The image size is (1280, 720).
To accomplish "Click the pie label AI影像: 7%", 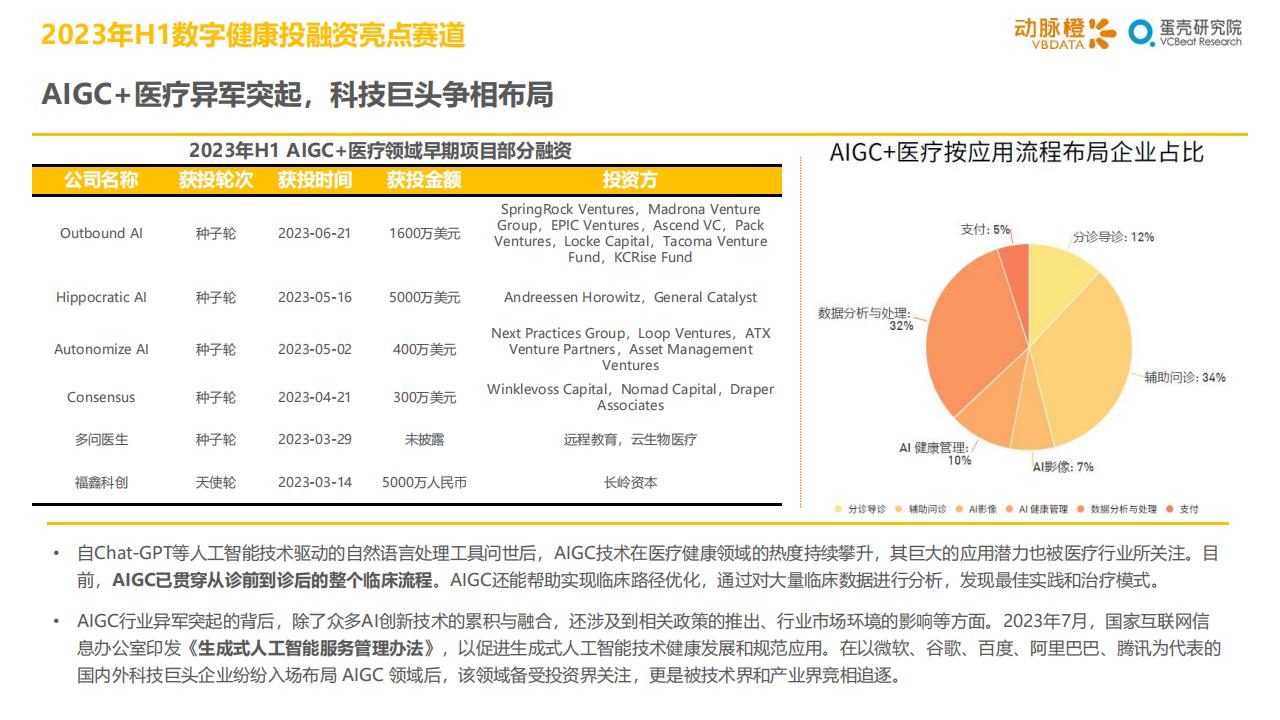I will [1063, 467].
